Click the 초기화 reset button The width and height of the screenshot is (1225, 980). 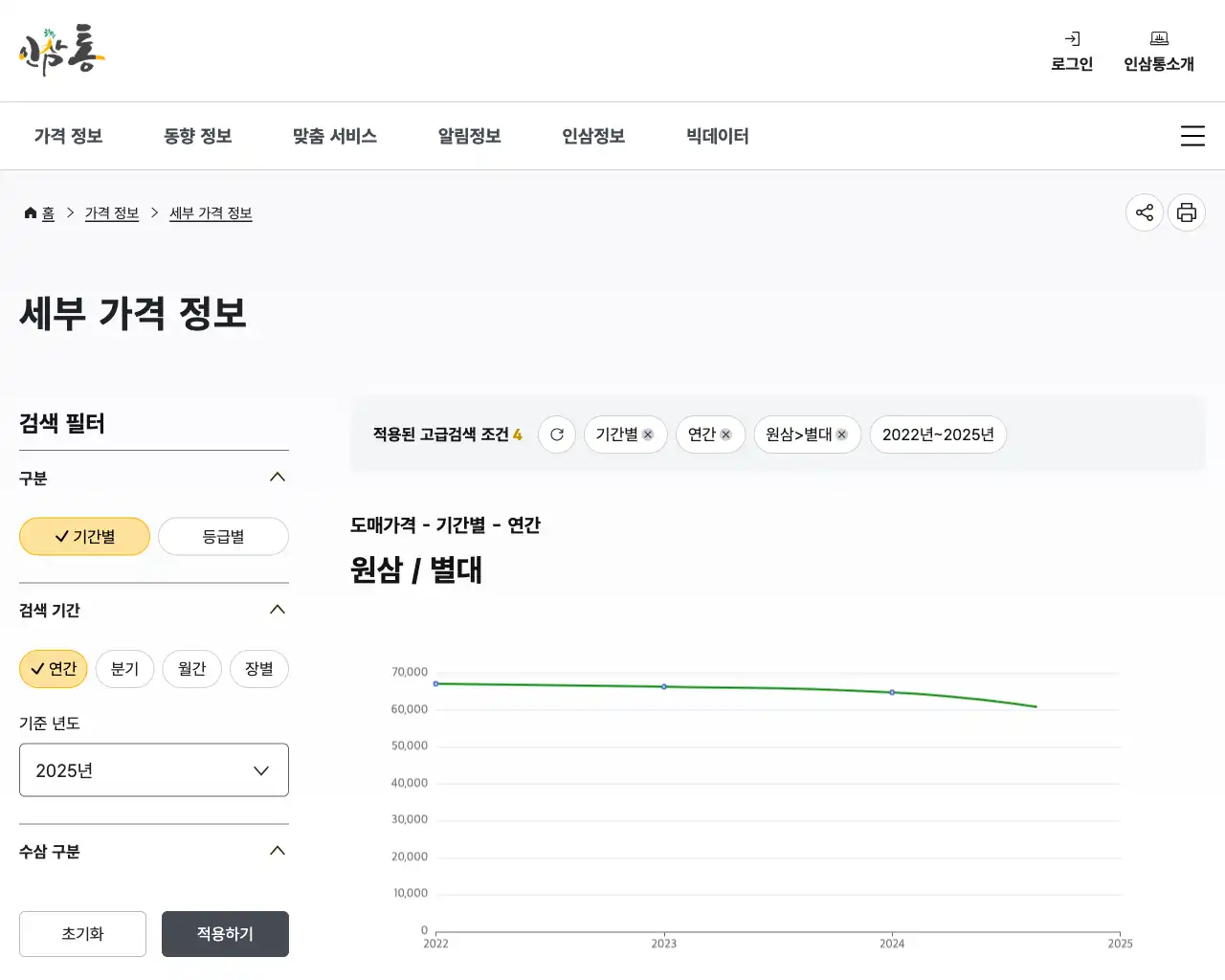point(82,934)
